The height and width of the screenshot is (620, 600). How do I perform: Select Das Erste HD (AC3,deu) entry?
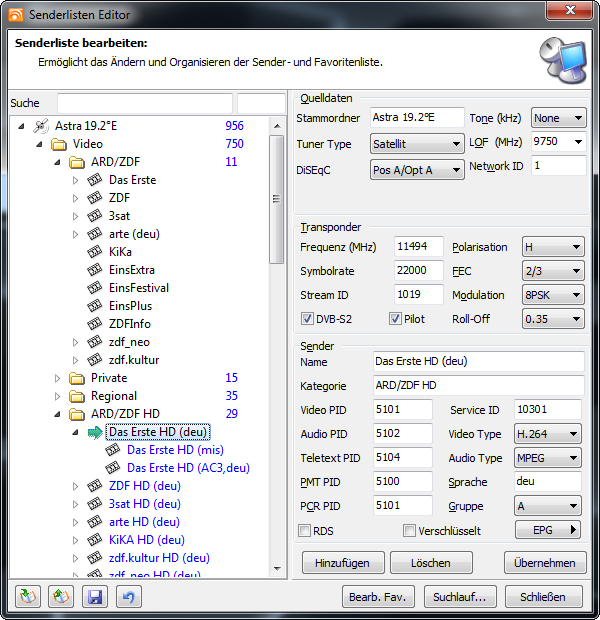pos(188,468)
